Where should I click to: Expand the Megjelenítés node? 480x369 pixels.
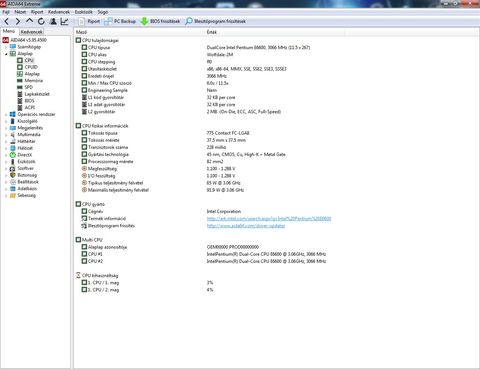pos(6,128)
